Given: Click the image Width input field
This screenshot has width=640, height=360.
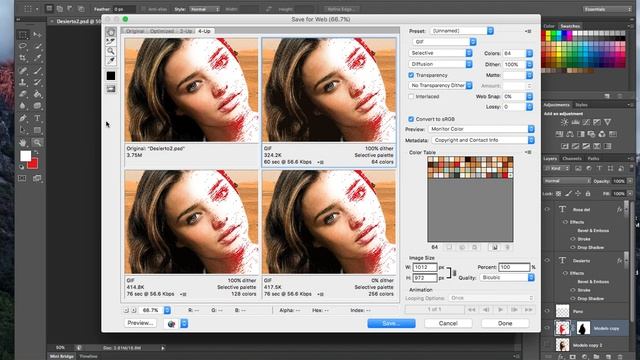Looking at the screenshot, I should click(x=425, y=267).
